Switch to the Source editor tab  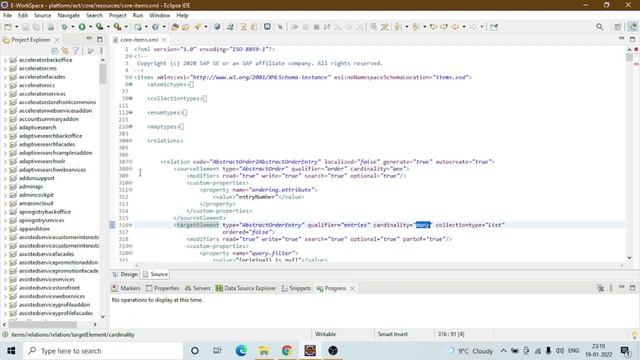155,274
